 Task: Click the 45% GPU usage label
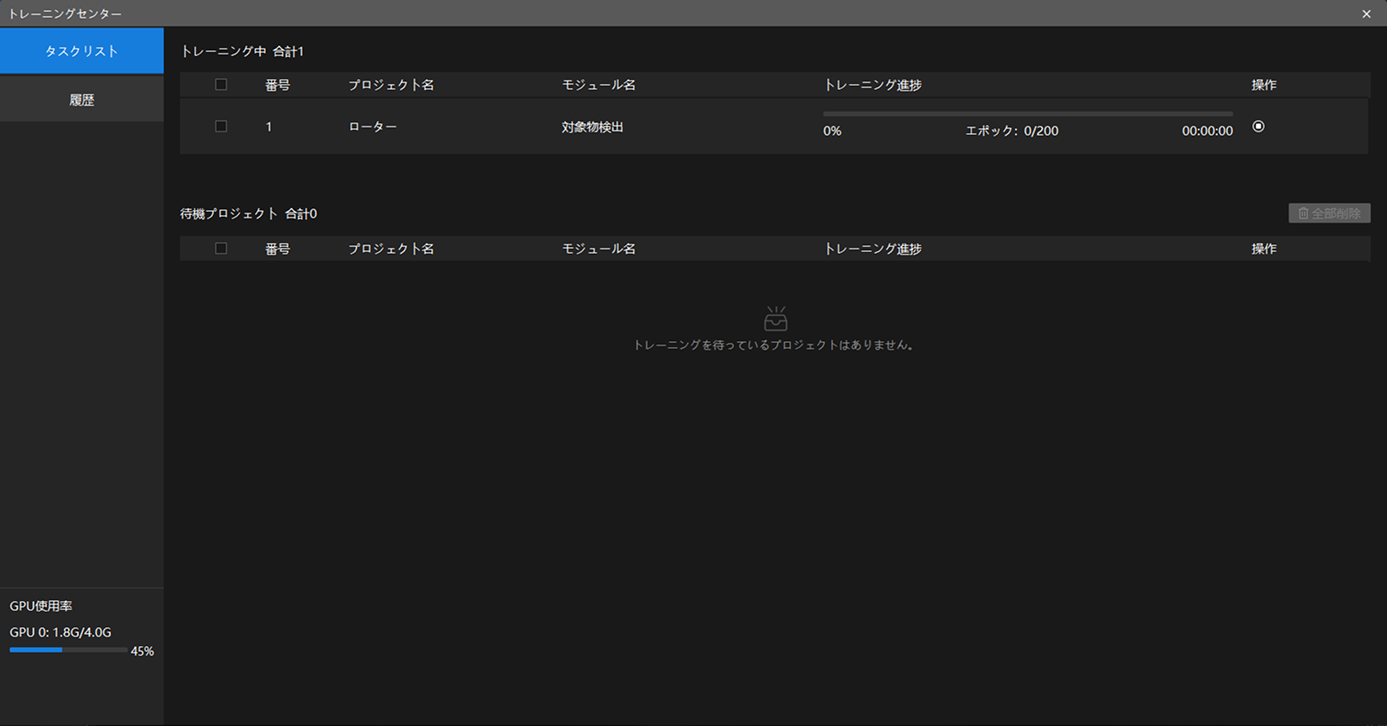coord(142,651)
